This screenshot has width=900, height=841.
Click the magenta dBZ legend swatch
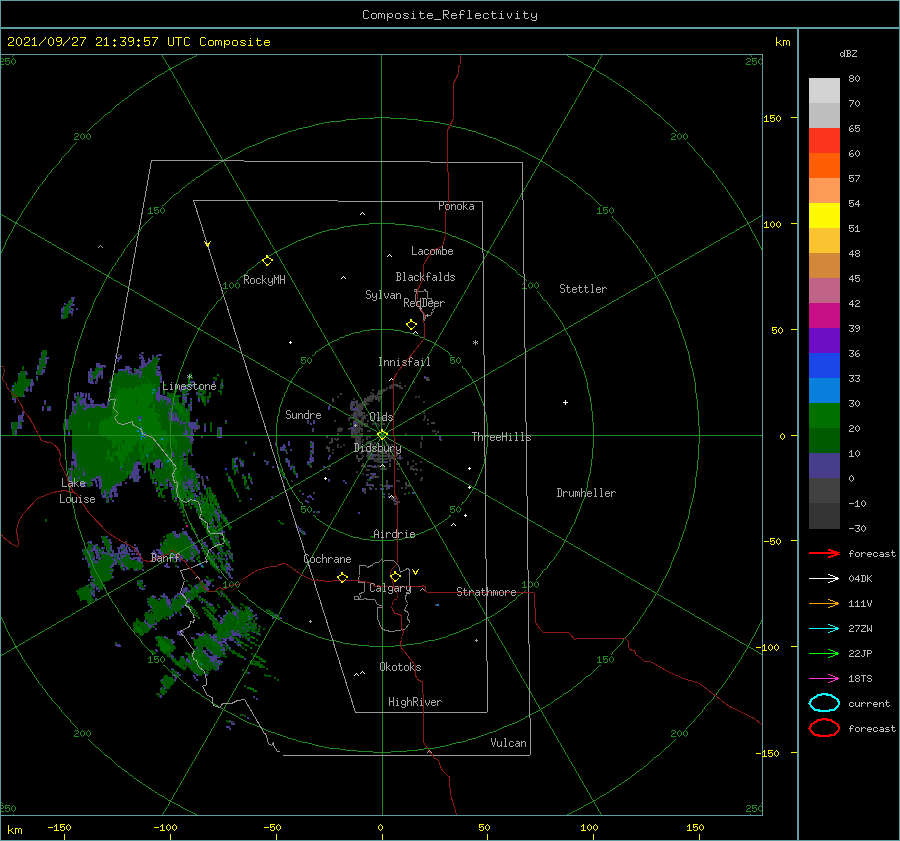[x=824, y=315]
